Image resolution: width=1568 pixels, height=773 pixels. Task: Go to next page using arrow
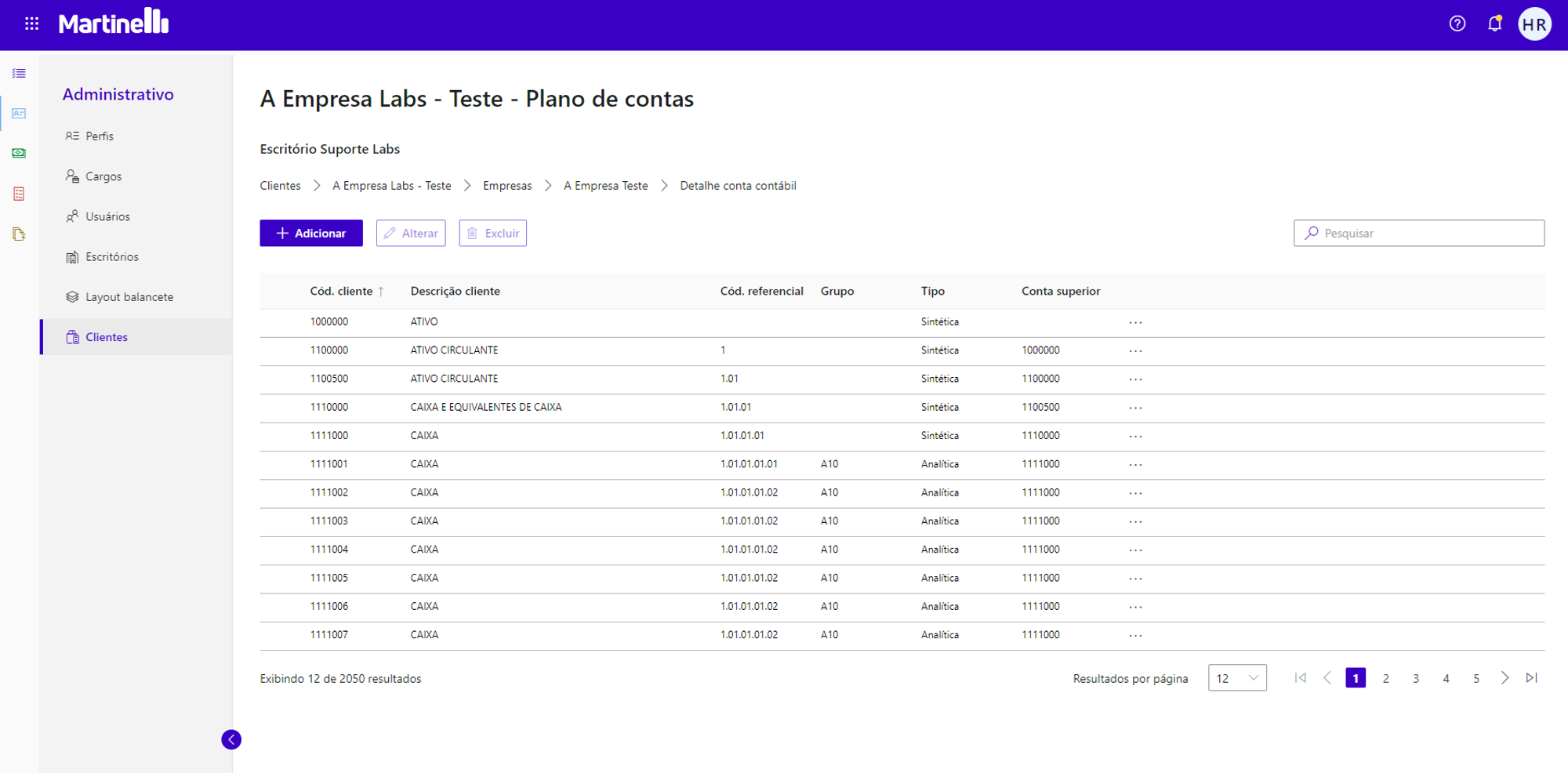(1504, 678)
